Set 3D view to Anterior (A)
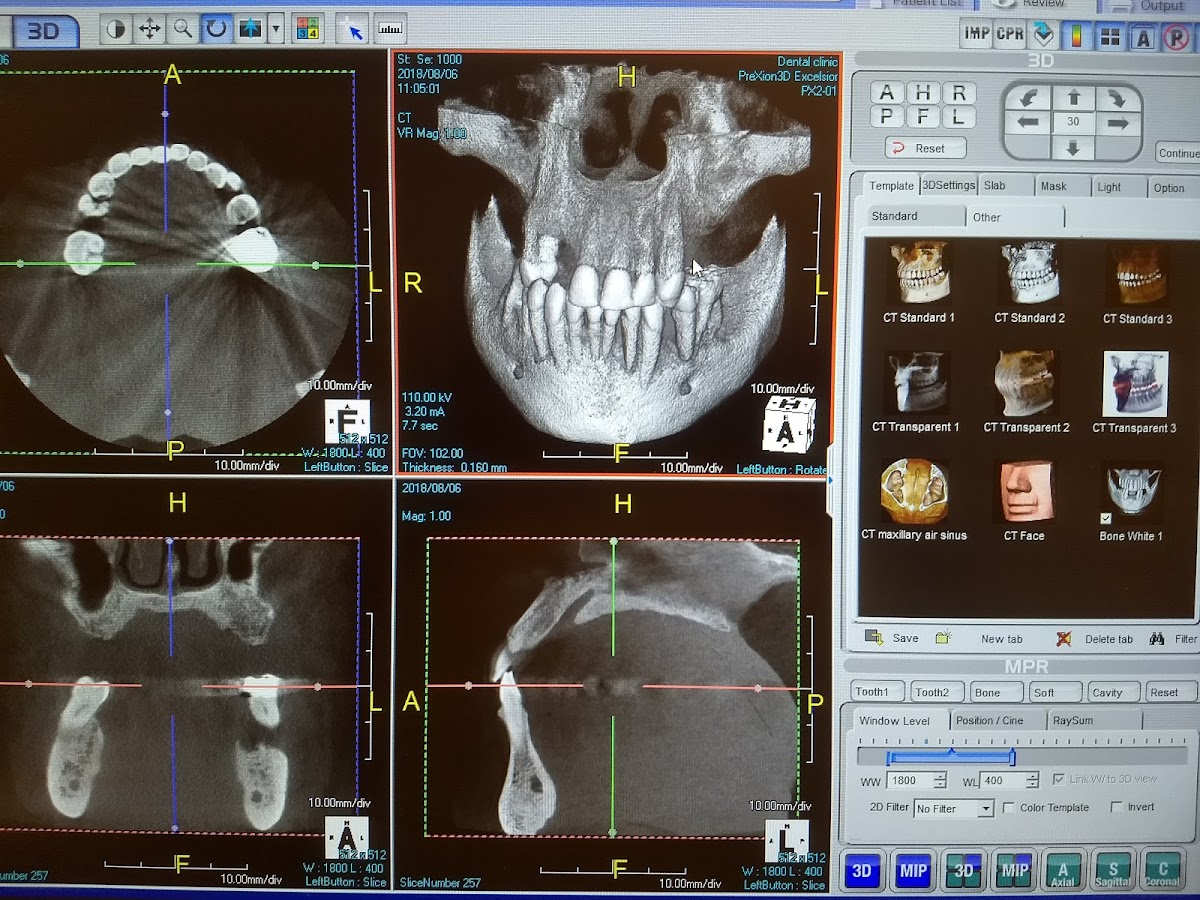The width and height of the screenshot is (1200, 900). tap(886, 93)
